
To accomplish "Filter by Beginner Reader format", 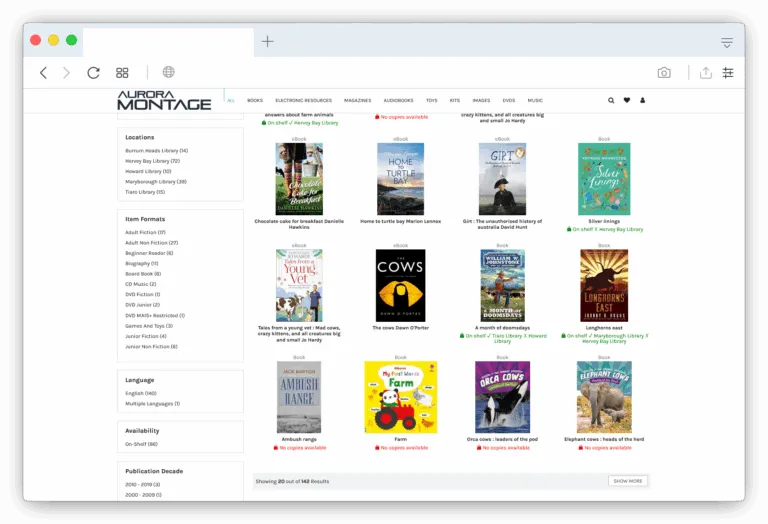I will 149,253.
